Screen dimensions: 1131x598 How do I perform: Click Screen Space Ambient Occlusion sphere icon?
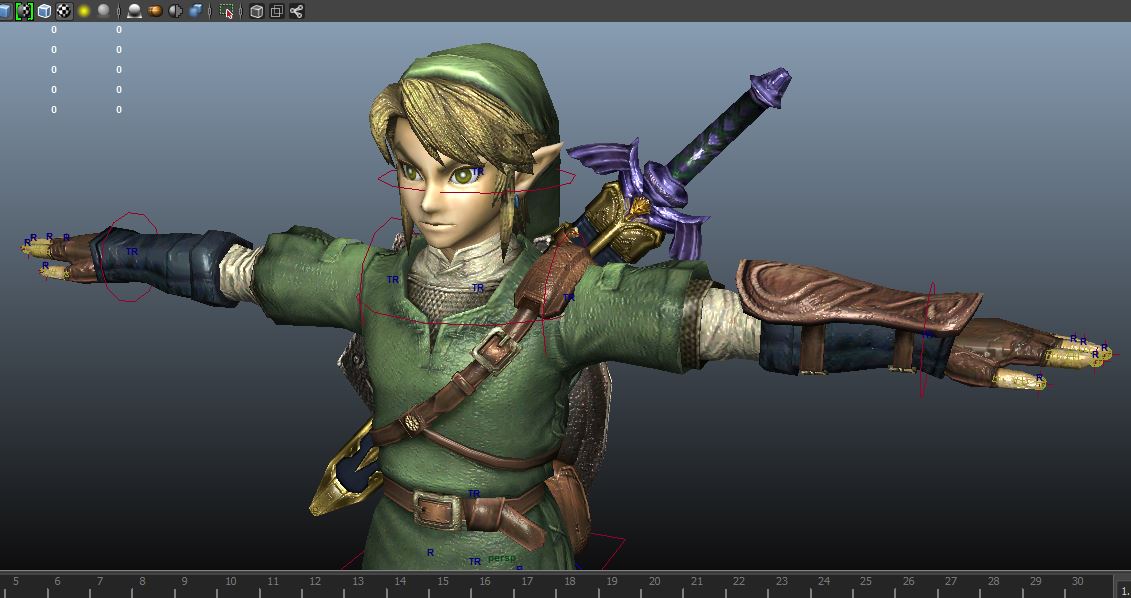(x=134, y=11)
